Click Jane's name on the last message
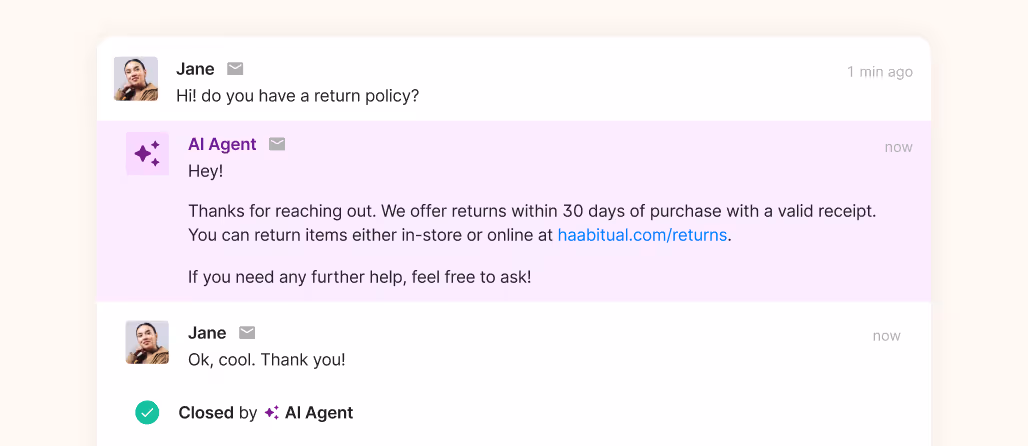The image size is (1028, 446). pos(207,333)
